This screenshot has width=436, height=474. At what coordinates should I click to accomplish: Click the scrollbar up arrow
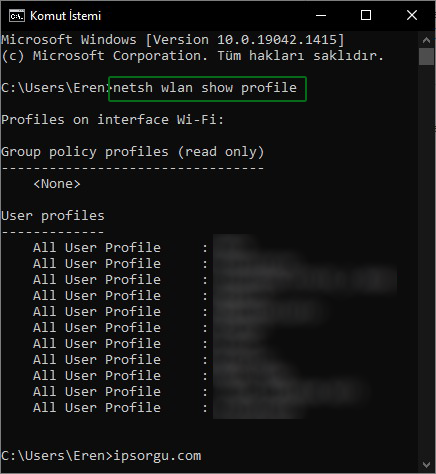[x=426, y=40]
